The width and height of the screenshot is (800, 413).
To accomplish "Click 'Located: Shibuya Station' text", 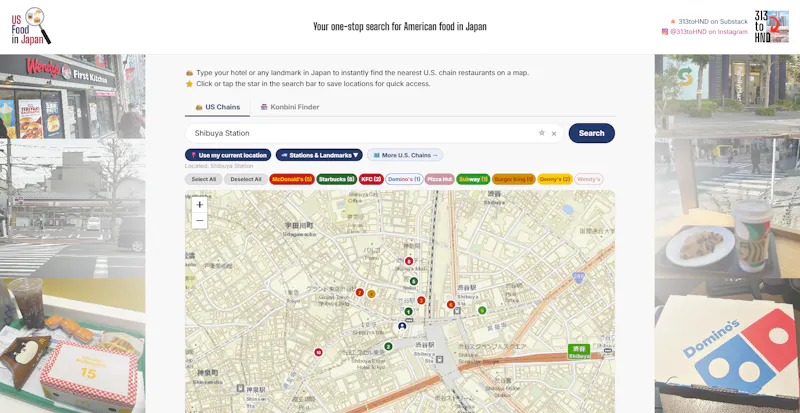I will click(219, 166).
